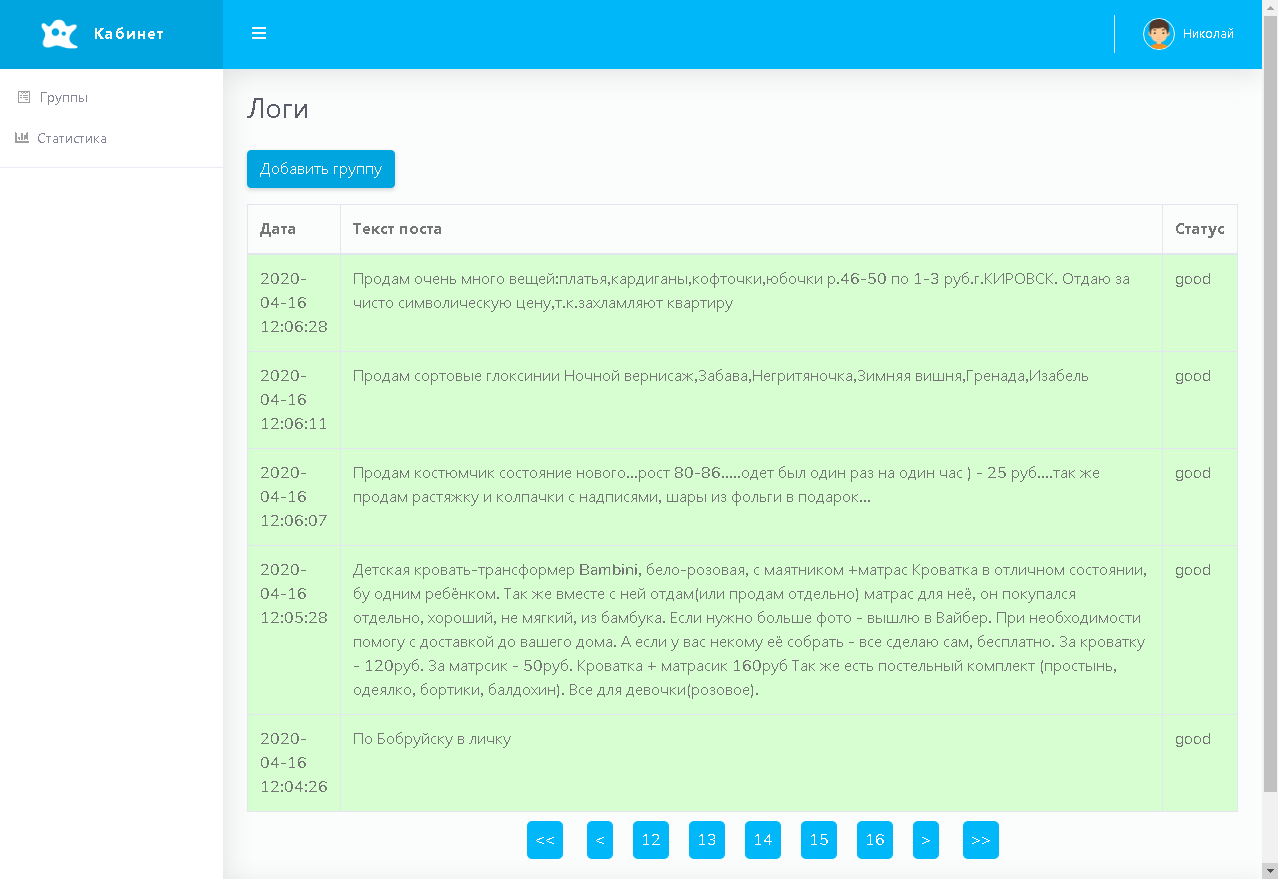
Task: Go to first page with << button
Action: point(545,840)
